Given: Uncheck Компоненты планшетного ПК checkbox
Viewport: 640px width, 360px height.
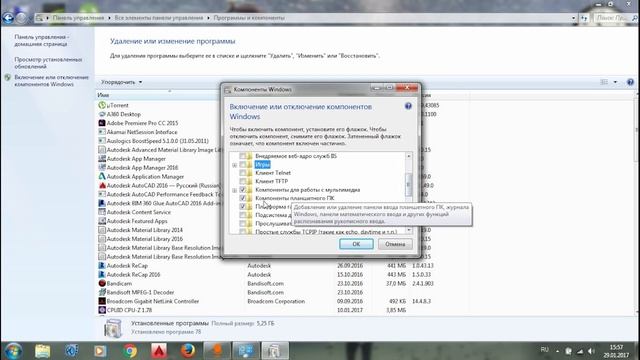Looking at the screenshot, I should click(x=242, y=198).
